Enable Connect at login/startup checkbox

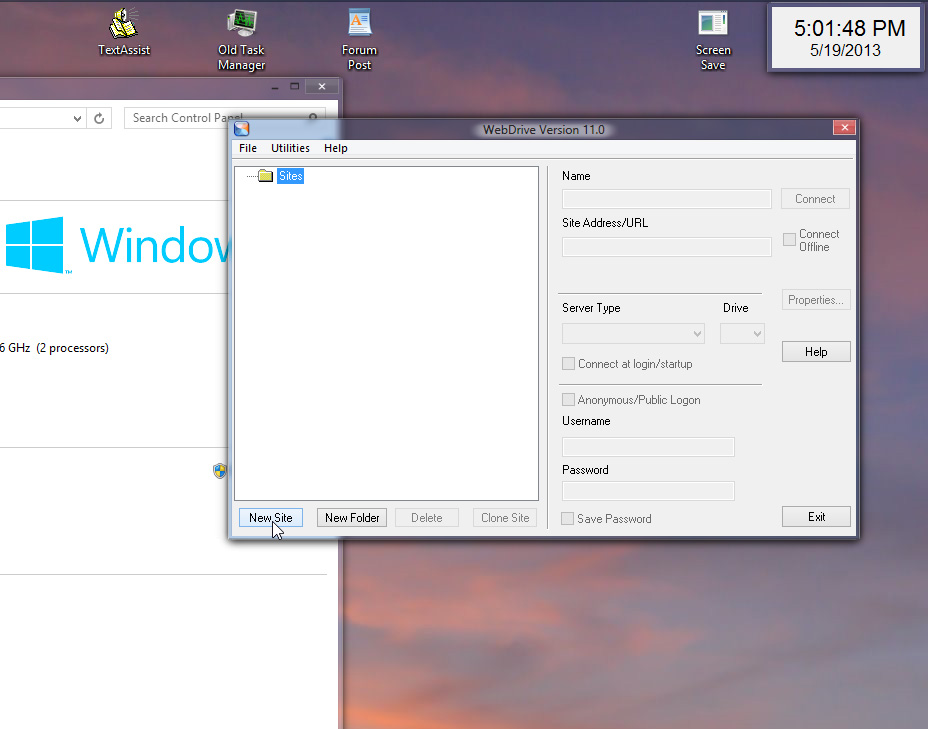(x=568, y=363)
